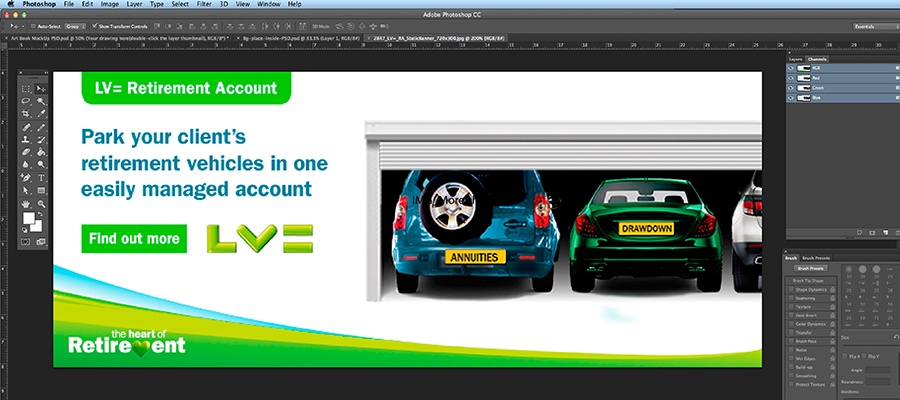Open the Image menu
900x400 pixels.
click(110, 4)
